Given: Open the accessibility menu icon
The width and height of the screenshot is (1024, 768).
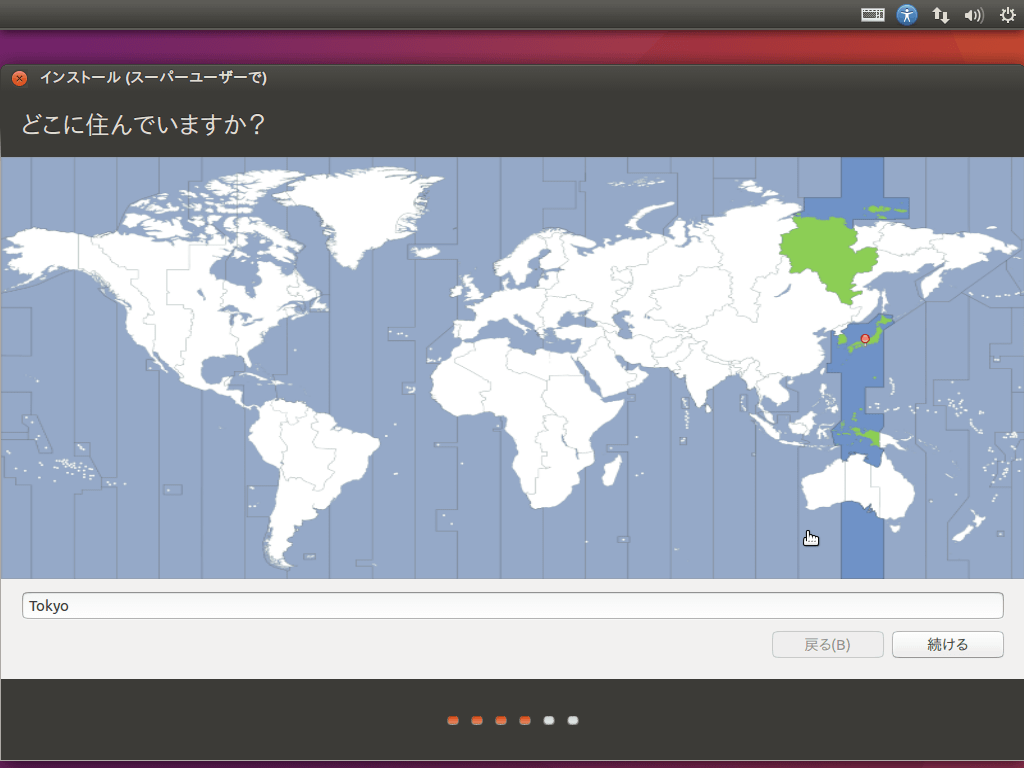Looking at the screenshot, I should pos(907,15).
